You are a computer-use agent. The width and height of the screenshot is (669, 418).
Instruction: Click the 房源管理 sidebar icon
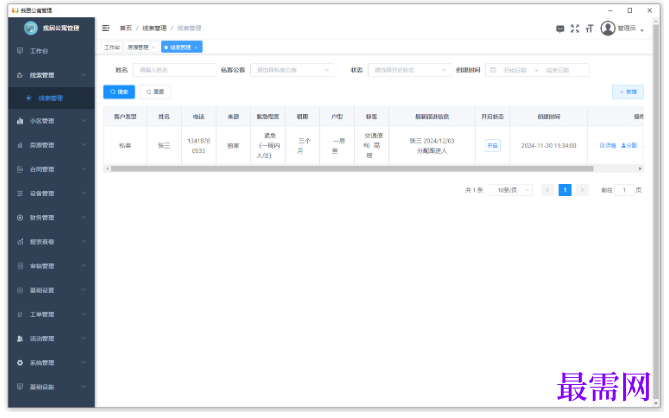point(20,145)
